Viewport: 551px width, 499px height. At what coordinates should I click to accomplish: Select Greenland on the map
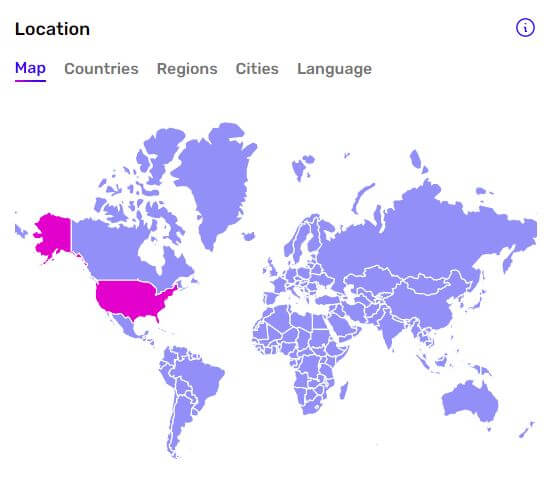click(x=214, y=176)
